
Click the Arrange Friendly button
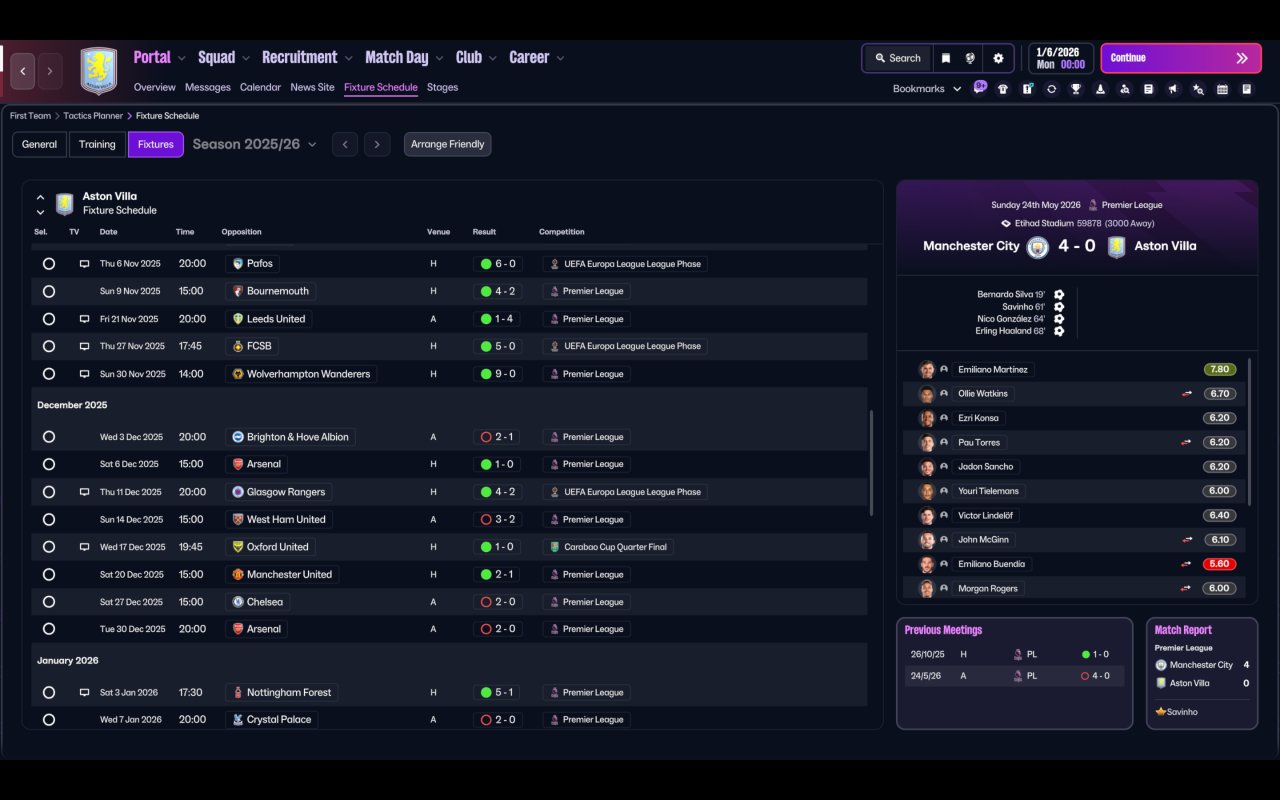(x=447, y=144)
